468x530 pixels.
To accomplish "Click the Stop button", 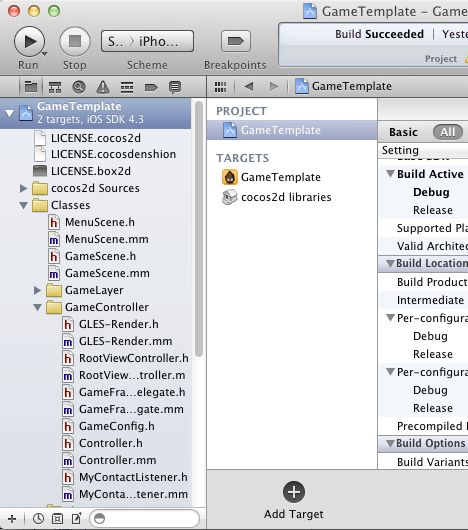I will [75, 42].
